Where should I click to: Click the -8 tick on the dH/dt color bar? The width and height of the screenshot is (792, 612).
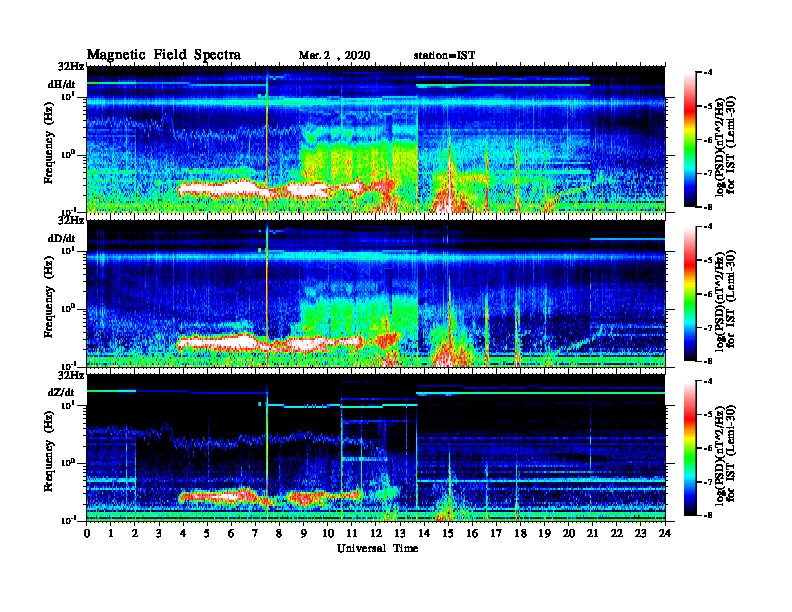(708, 207)
